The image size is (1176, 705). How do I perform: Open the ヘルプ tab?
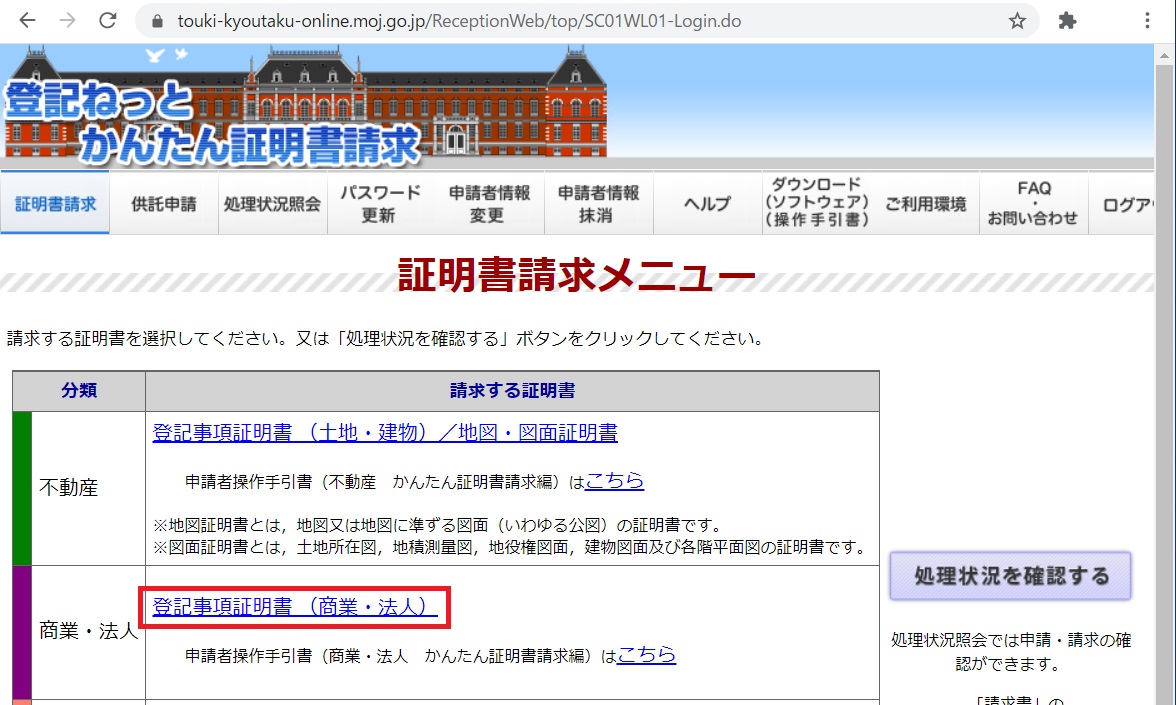pos(707,204)
